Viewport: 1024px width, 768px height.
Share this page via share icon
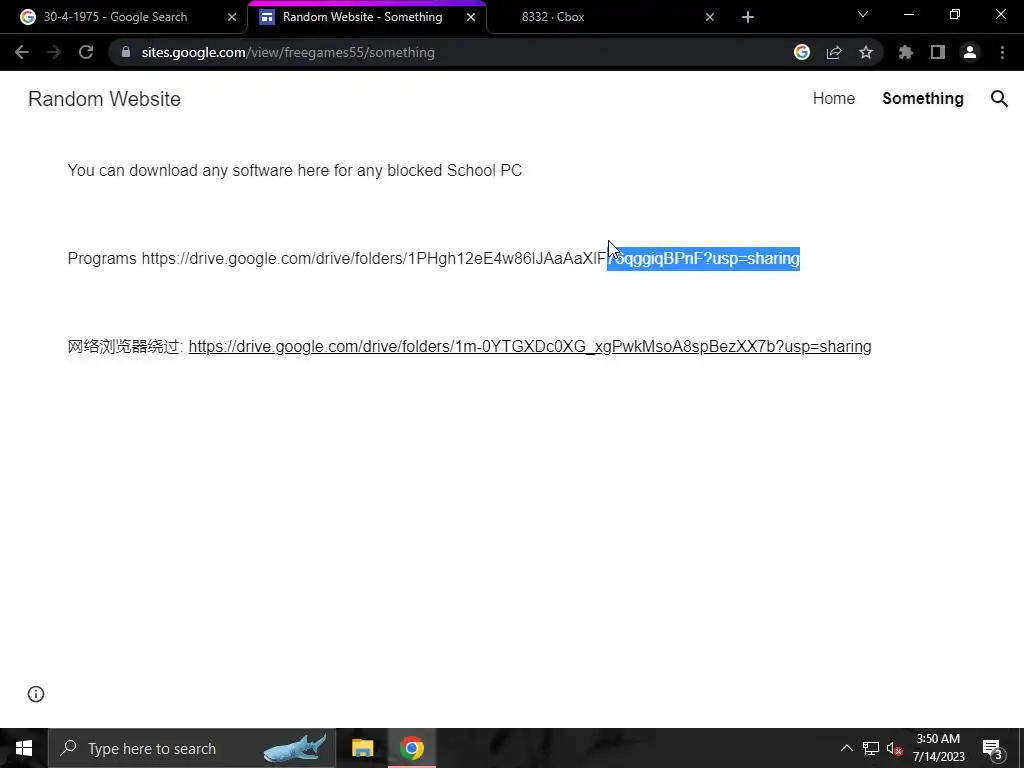834,52
